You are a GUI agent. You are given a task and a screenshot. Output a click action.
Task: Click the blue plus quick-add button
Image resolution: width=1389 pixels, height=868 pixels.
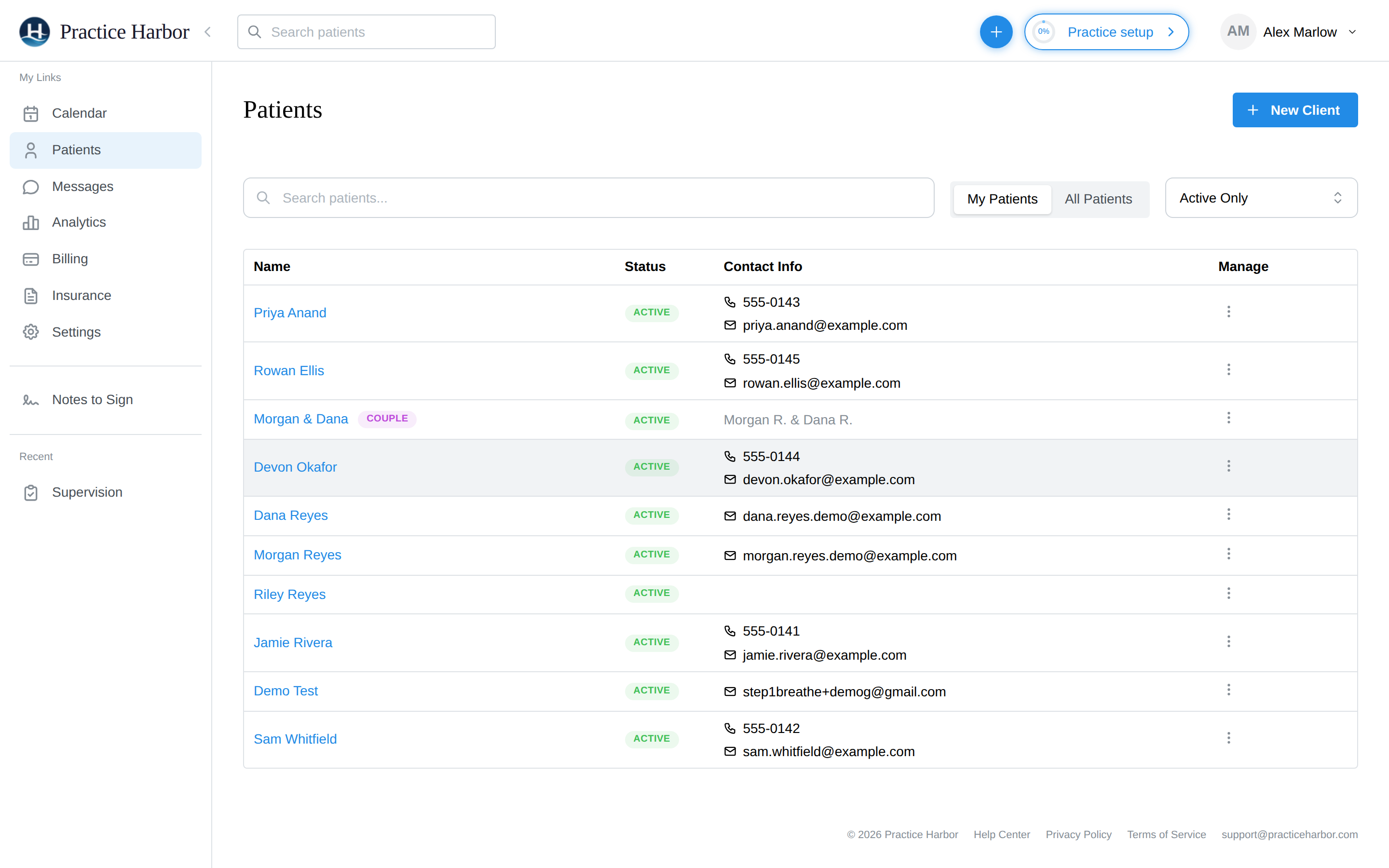pos(996,32)
